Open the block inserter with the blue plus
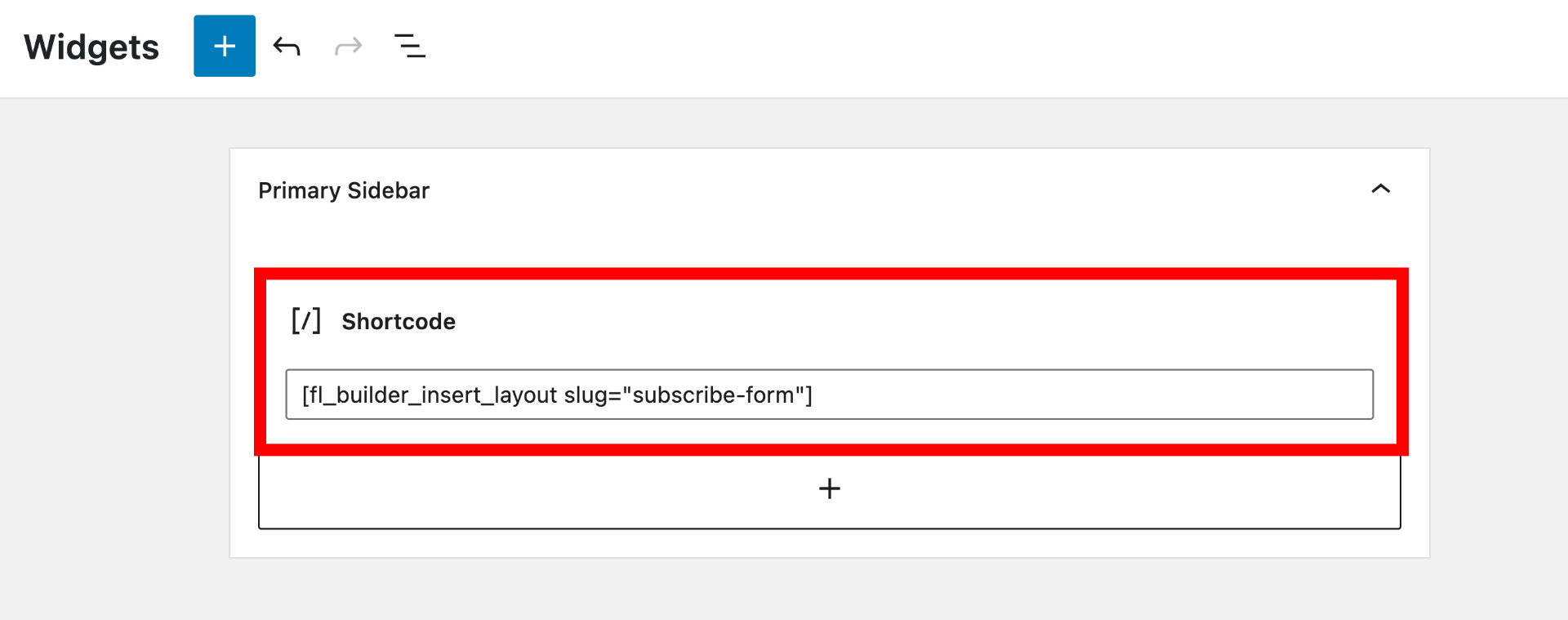The image size is (1568, 620). [224, 47]
